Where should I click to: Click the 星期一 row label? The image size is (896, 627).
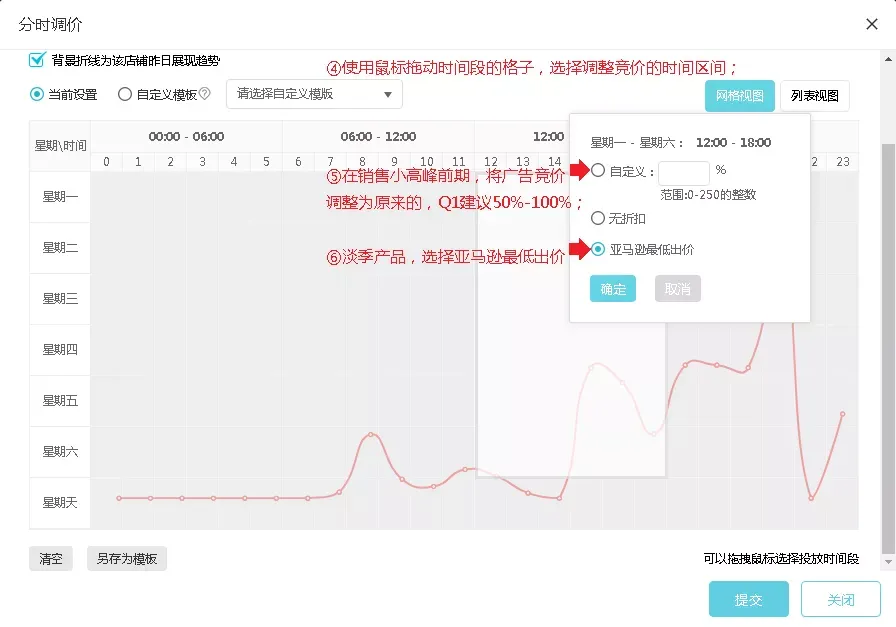(60, 197)
